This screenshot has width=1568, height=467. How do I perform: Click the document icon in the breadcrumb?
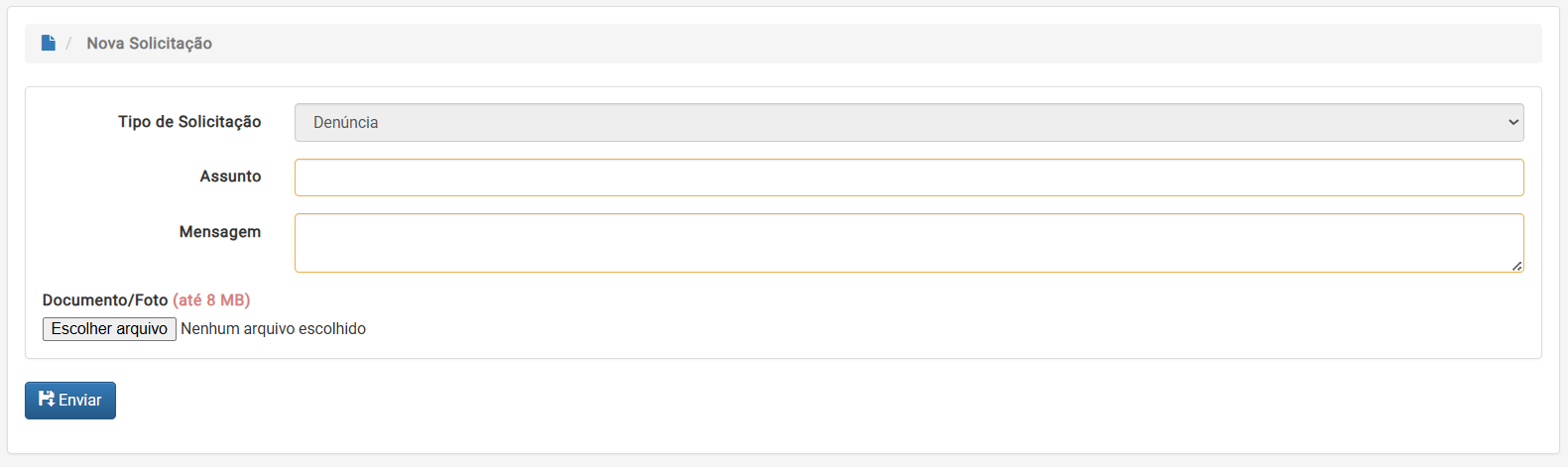click(48, 43)
